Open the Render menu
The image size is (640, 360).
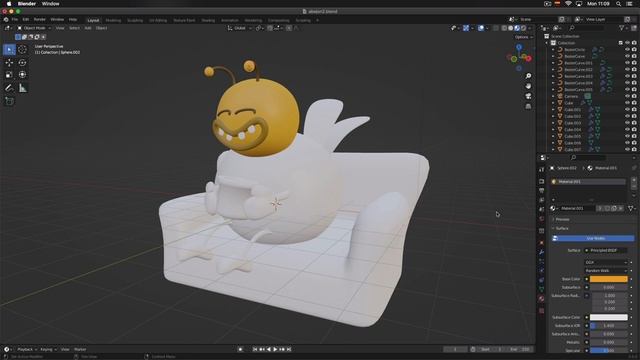coord(40,20)
